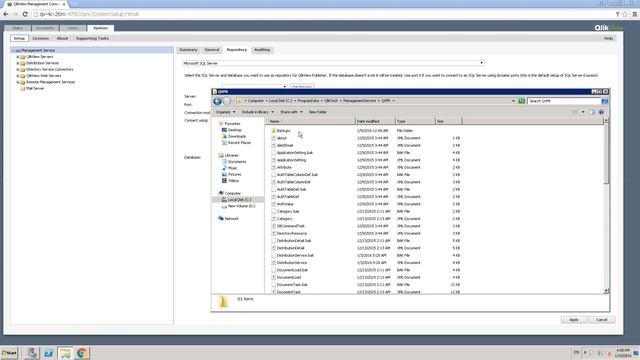Click the refresh icon beside the address bar

click(x=521, y=101)
